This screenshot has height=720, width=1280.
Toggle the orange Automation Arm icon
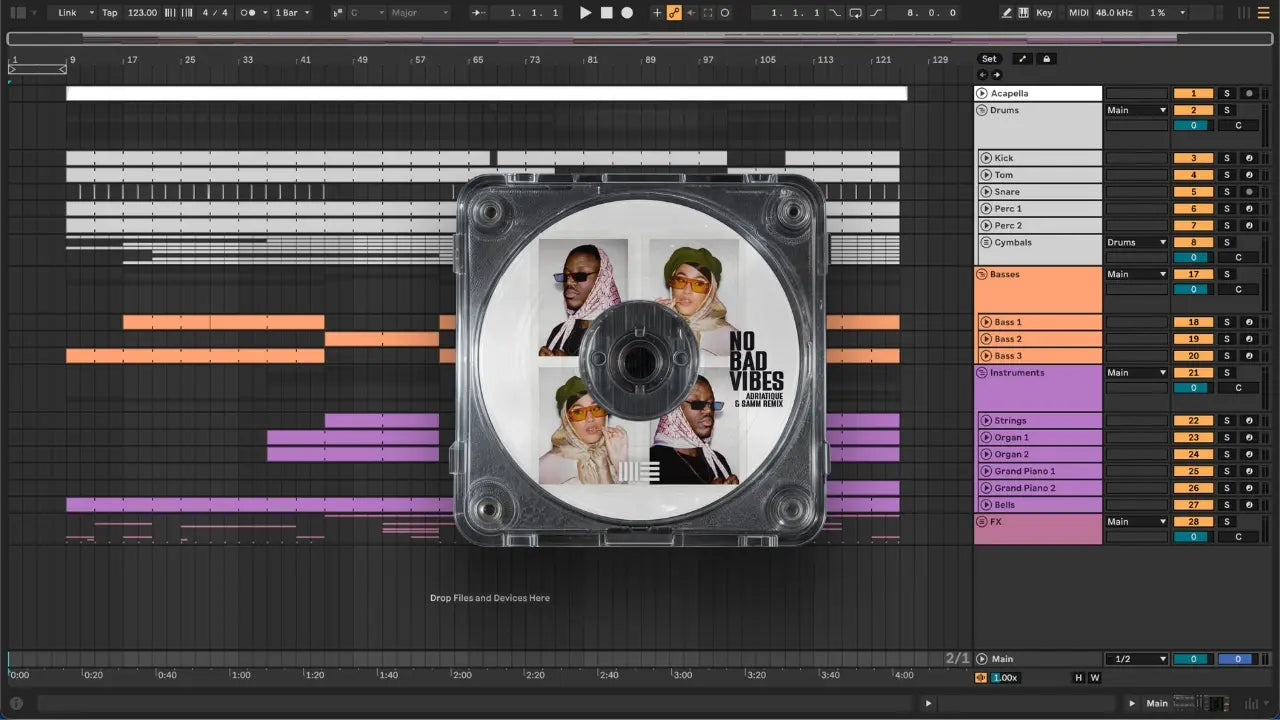(674, 13)
